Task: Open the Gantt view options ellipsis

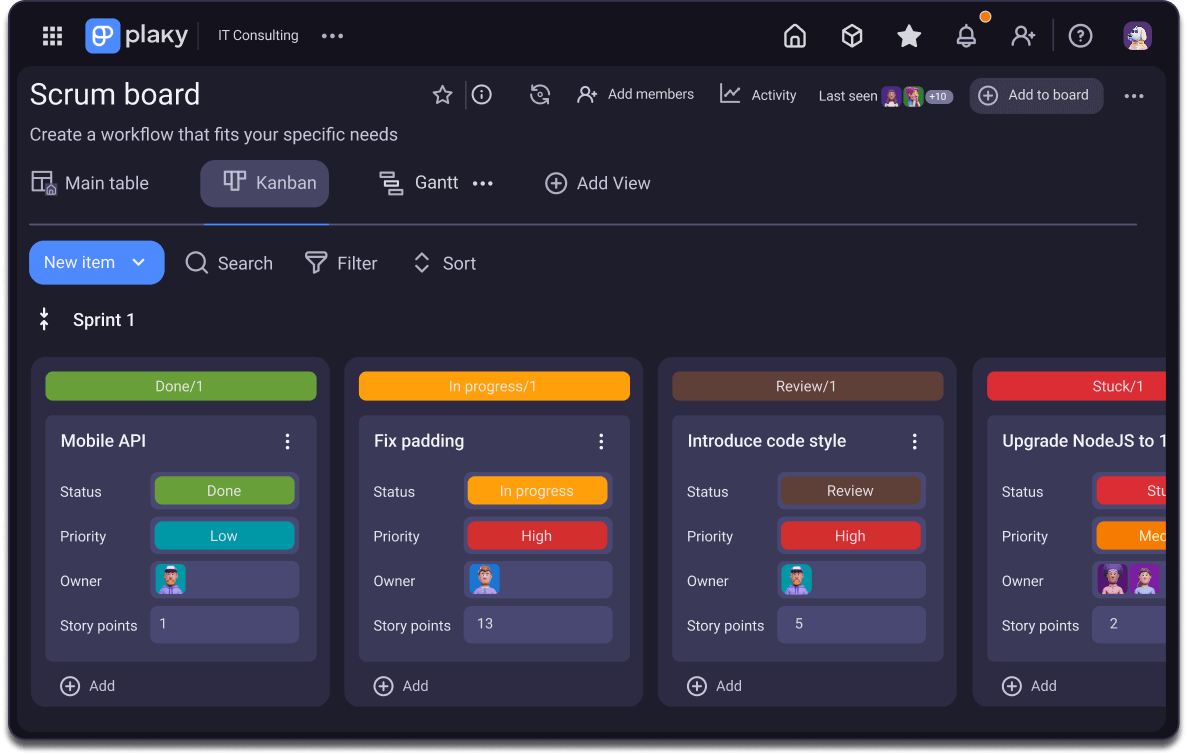Action: coord(483,183)
